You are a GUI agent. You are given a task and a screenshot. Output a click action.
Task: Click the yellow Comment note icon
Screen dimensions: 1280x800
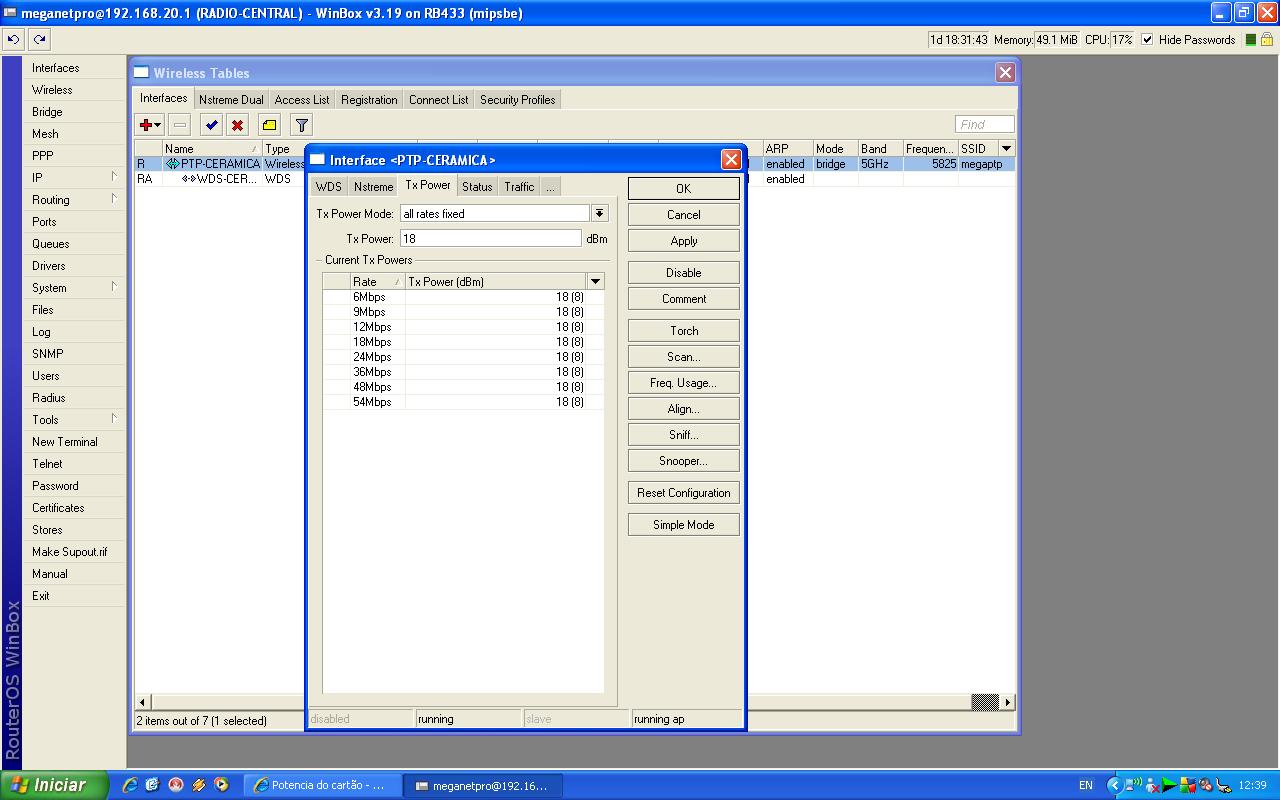tap(269, 125)
